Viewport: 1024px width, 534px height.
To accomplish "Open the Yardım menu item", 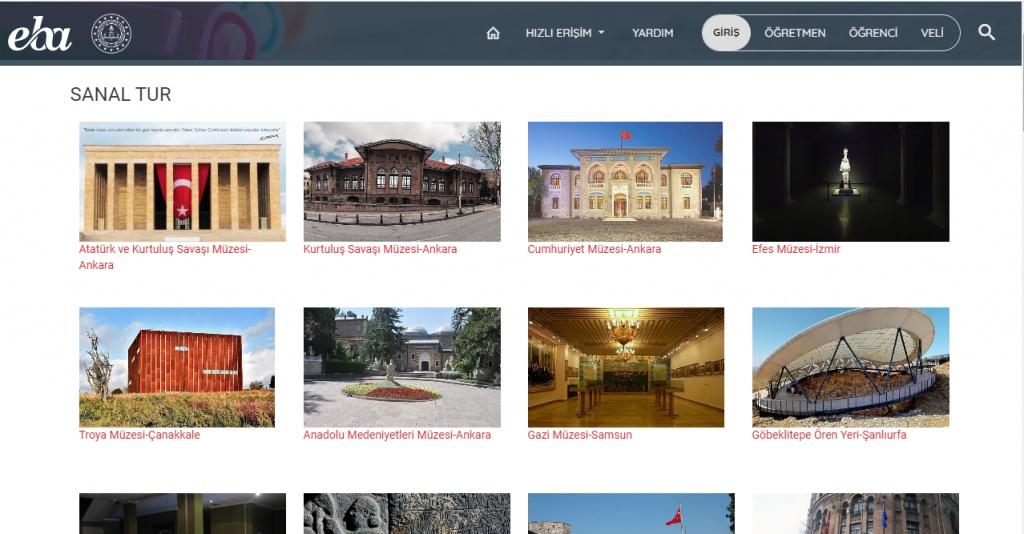I will pyautogui.click(x=652, y=33).
